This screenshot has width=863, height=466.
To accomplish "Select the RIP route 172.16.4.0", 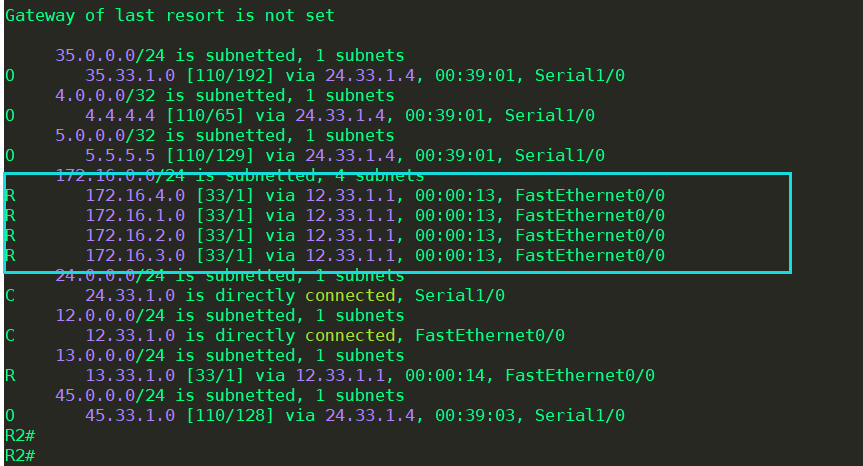I will (335, 195).
